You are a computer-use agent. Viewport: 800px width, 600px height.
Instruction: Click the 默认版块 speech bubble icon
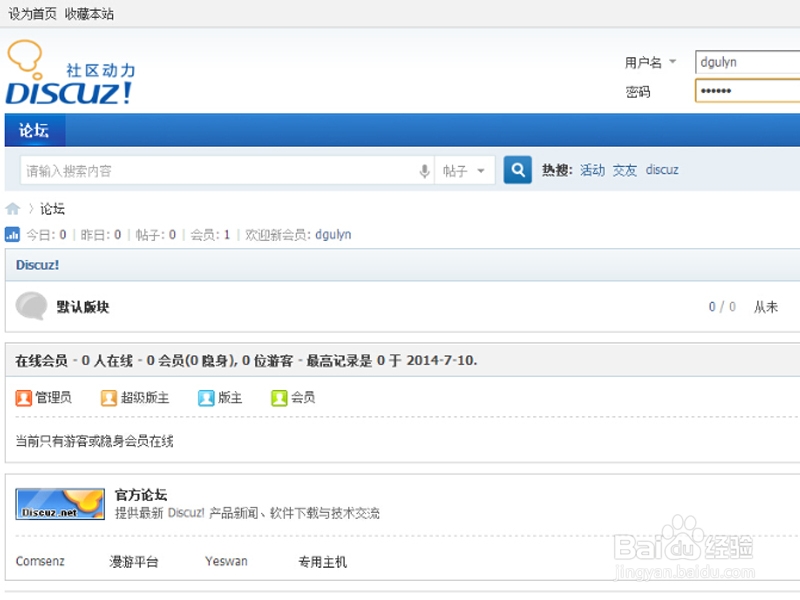point(31,306)
